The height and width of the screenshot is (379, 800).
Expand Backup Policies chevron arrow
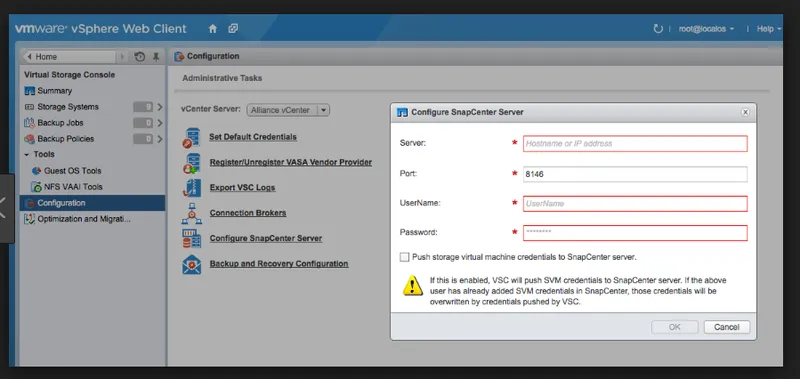[x=160, y=139]
